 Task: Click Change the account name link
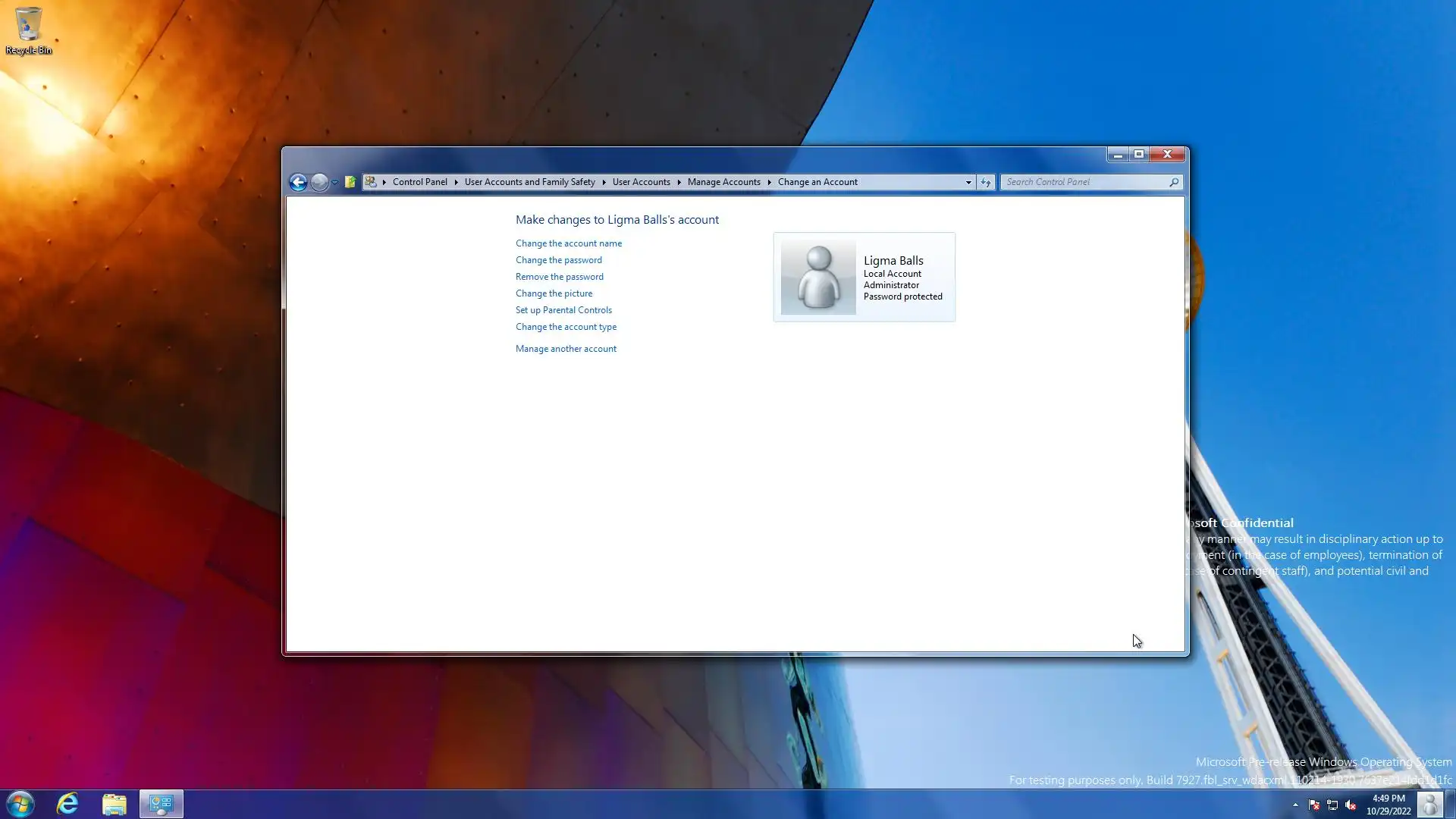pyautogui.click(x=568, y=243)
